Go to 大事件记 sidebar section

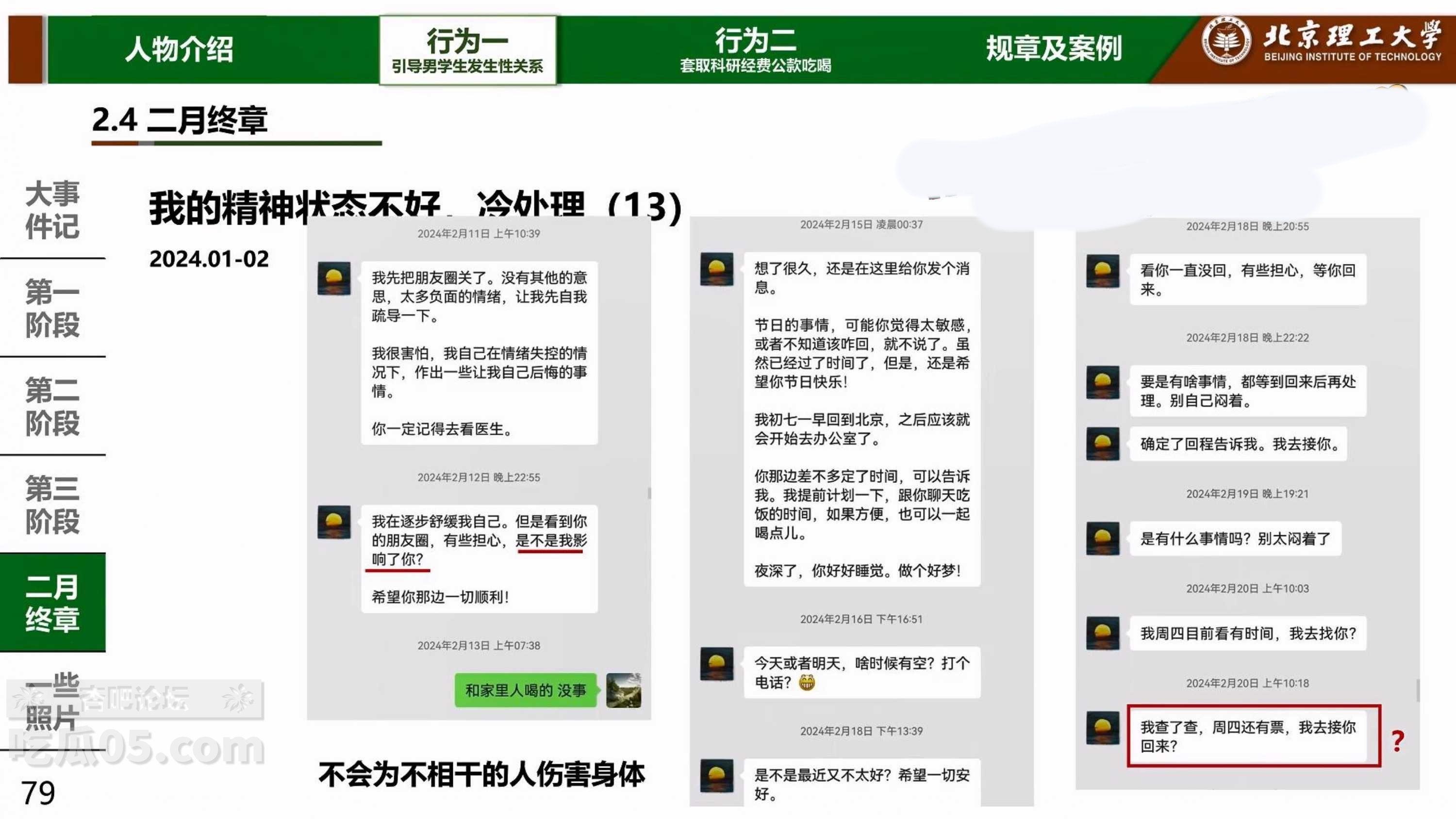(52, 210)
